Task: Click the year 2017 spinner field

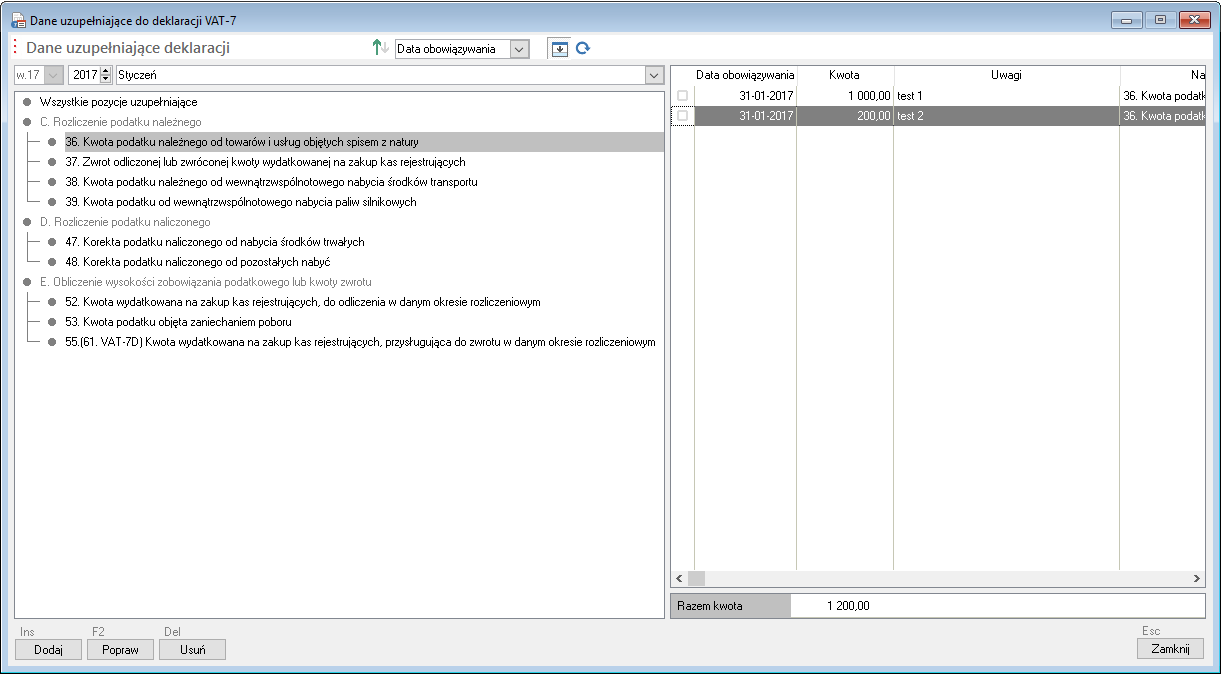Action: (84, 75)
